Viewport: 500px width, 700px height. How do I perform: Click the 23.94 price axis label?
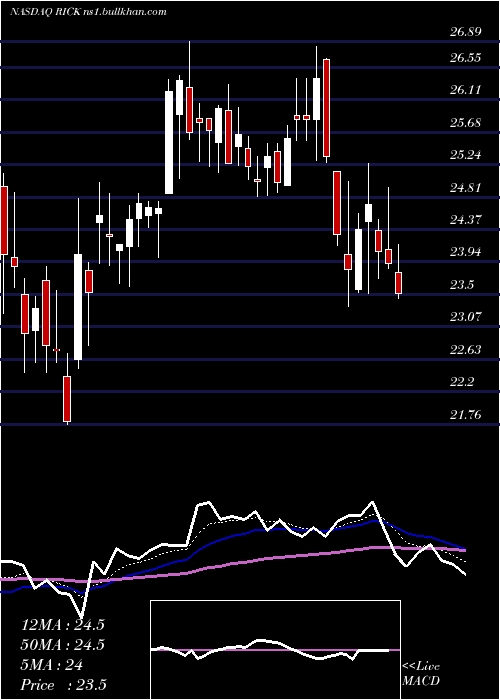point(465,252)
